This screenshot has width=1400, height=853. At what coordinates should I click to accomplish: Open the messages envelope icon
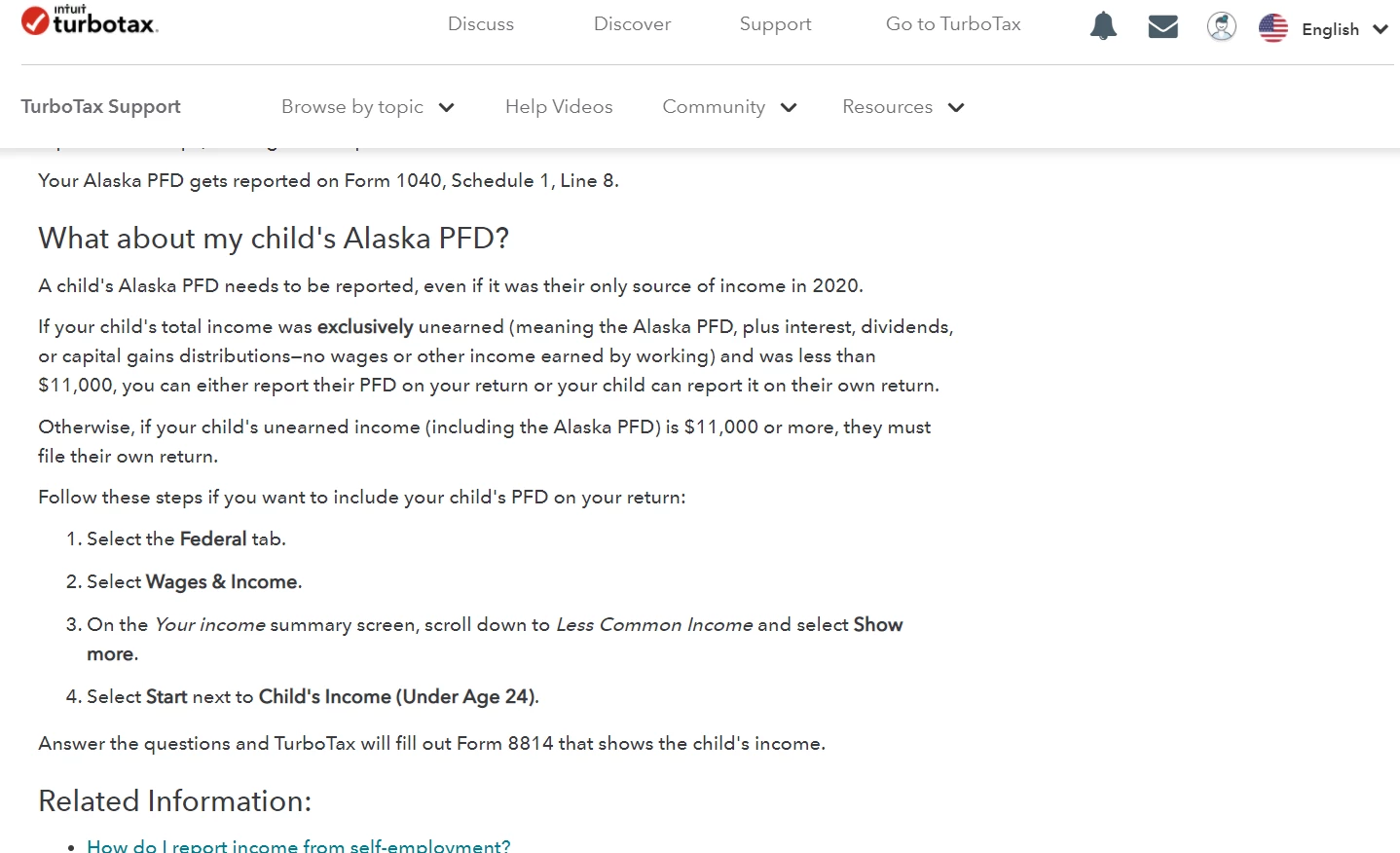click(x=1163, y=27)
